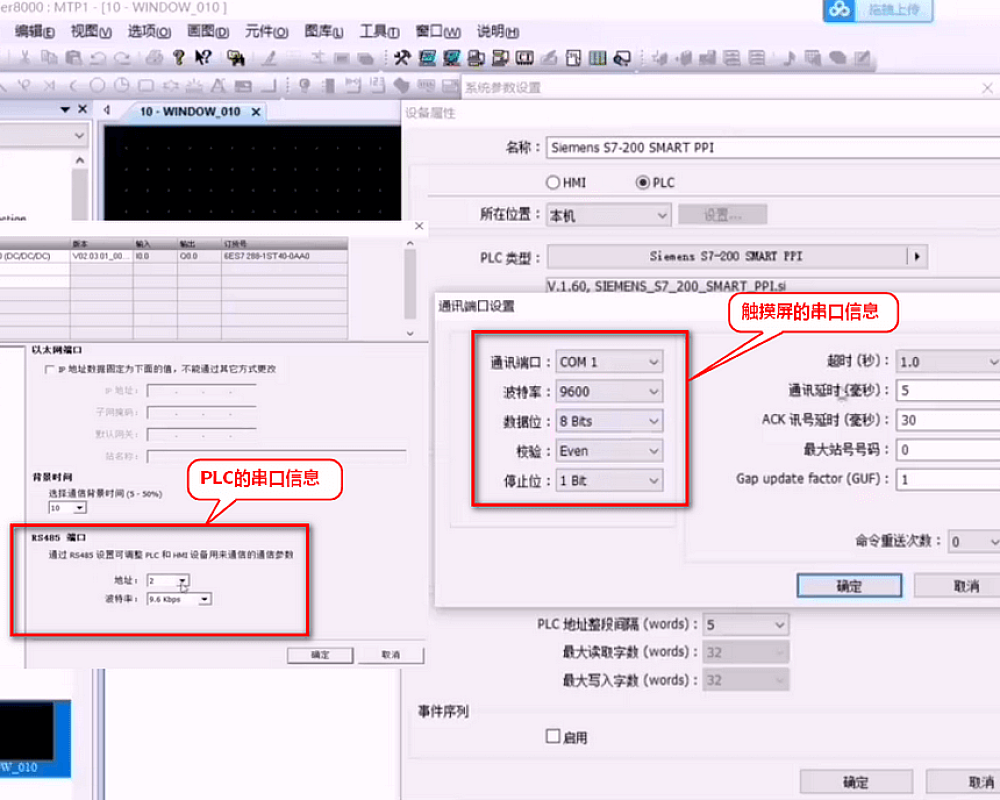Expand the 波特率 9600 dropdown
This screenshot has height=800, width=1000.
click(x=609, y=392)
